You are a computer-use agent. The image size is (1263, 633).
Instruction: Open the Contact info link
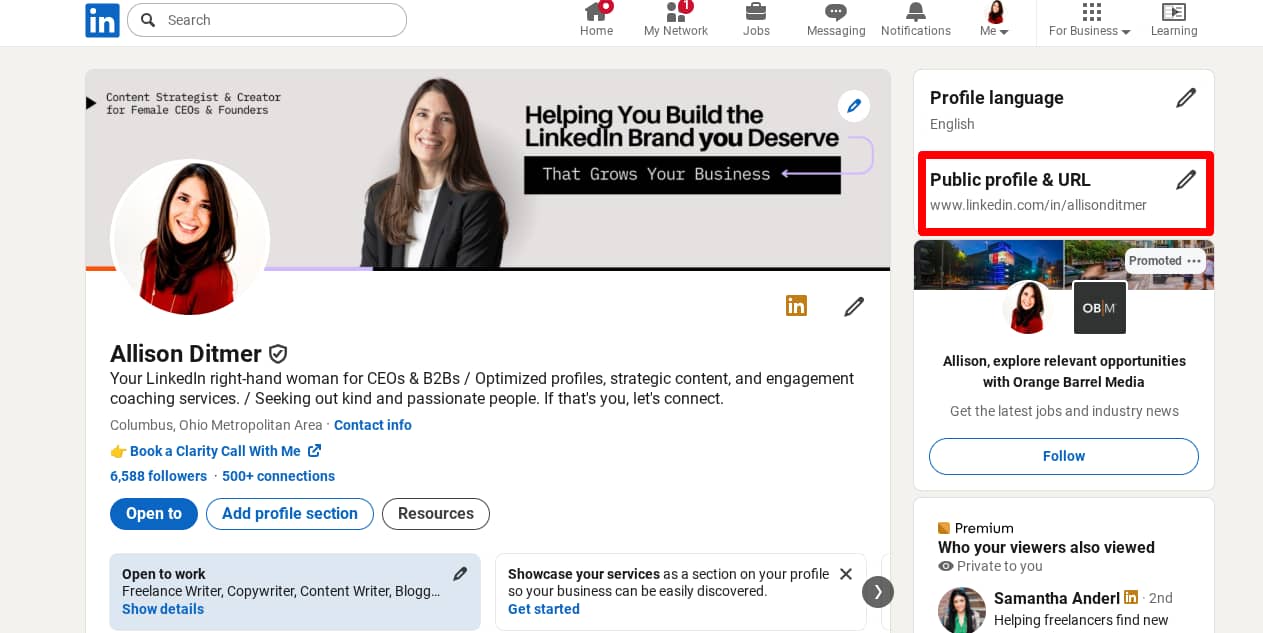pyautogui.click(x=372, y=425)
